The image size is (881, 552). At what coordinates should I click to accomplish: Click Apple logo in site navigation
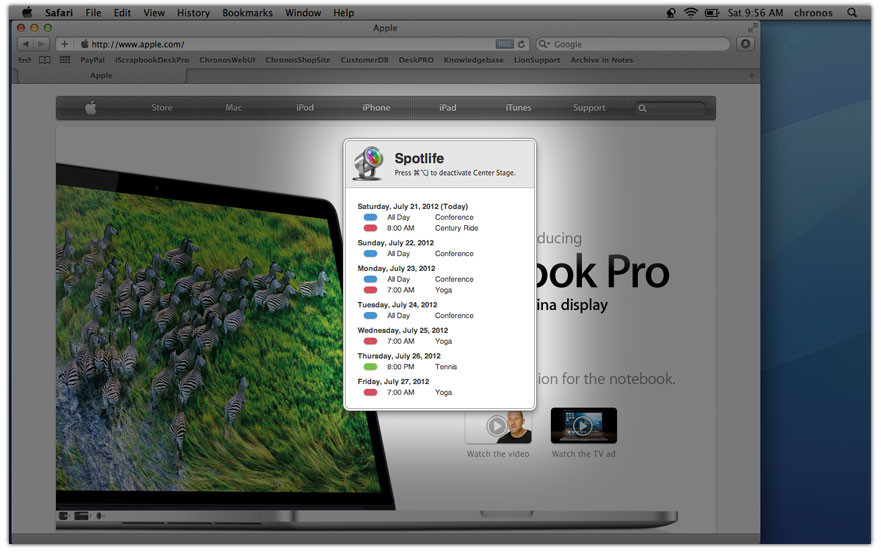click(x=91, y=108)
